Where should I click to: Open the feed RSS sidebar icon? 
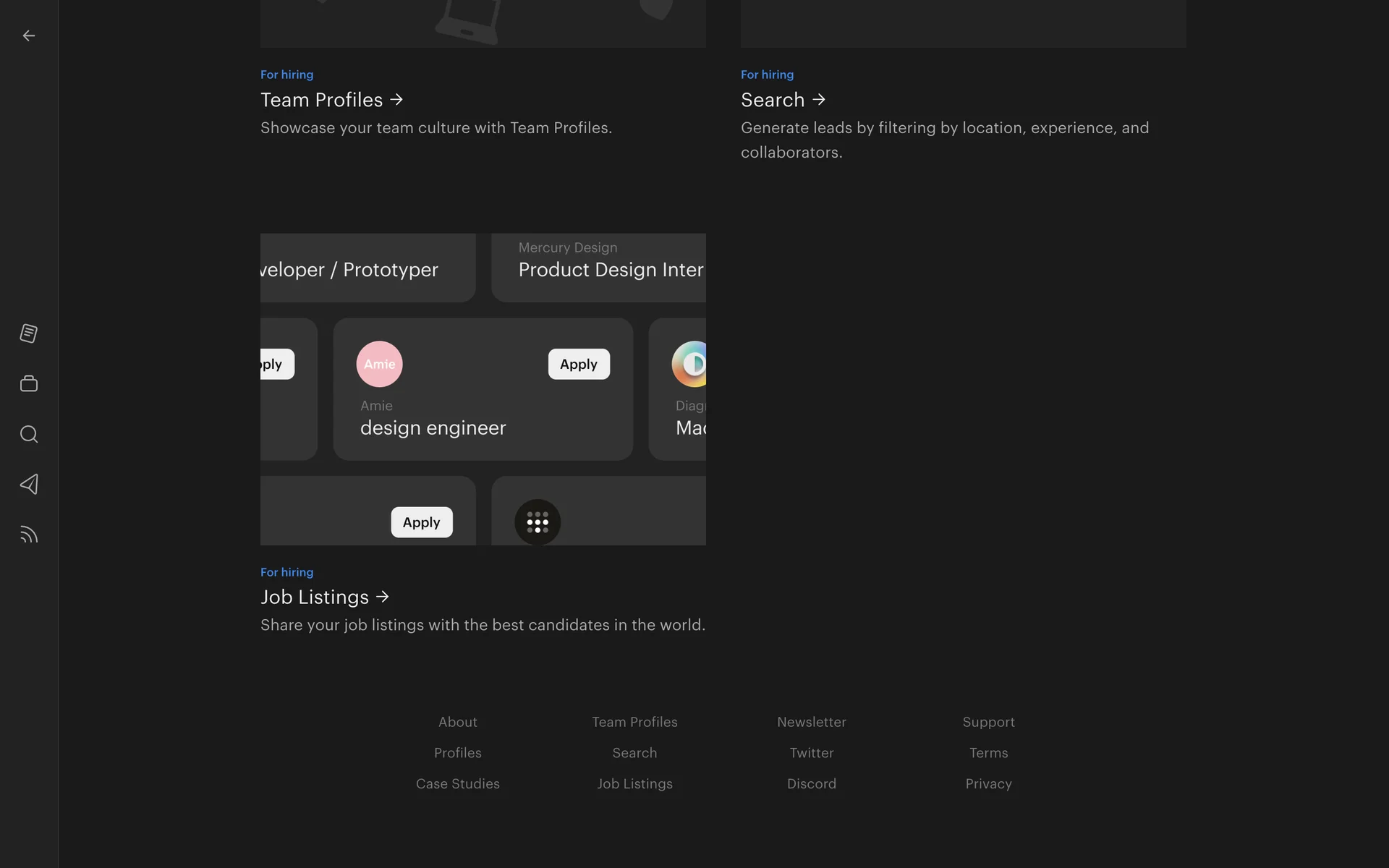click(x=29, y=535)
